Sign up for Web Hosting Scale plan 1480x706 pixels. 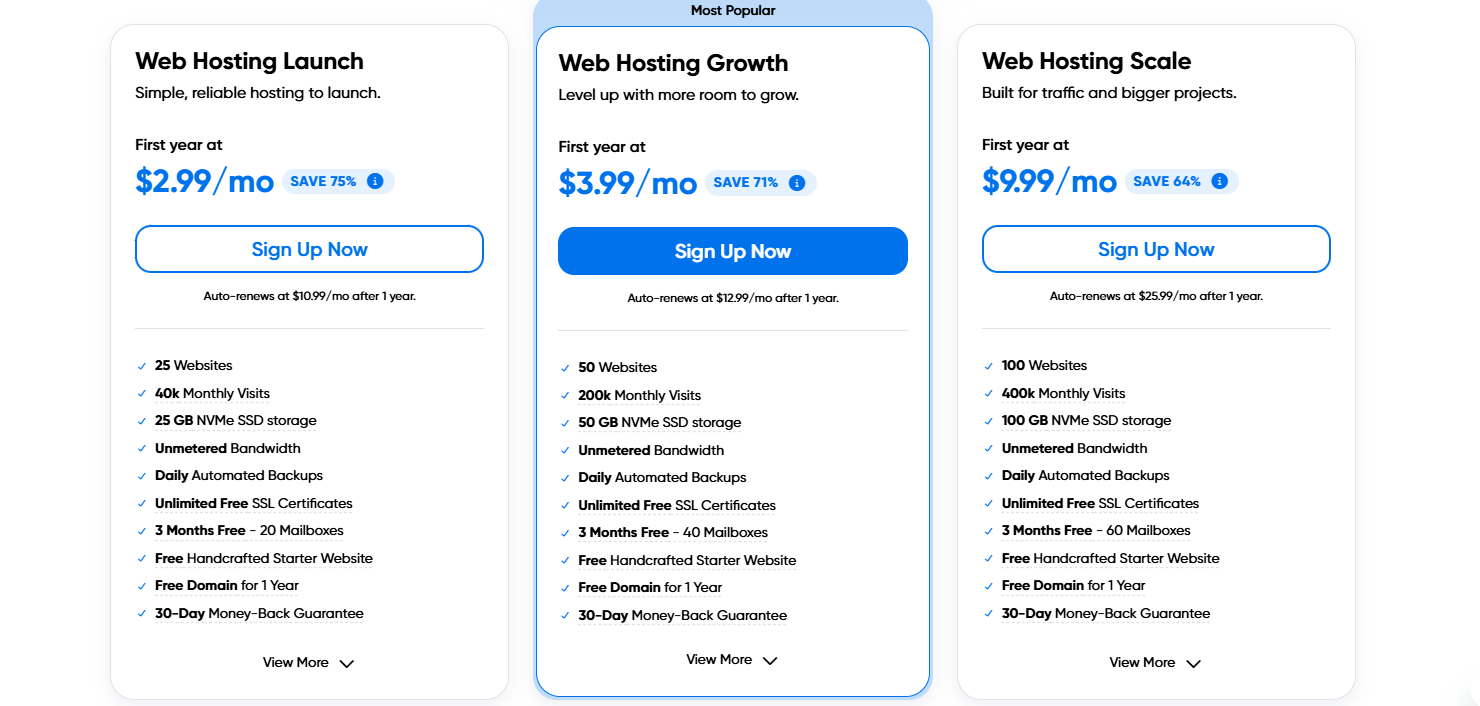[1156, 250]
